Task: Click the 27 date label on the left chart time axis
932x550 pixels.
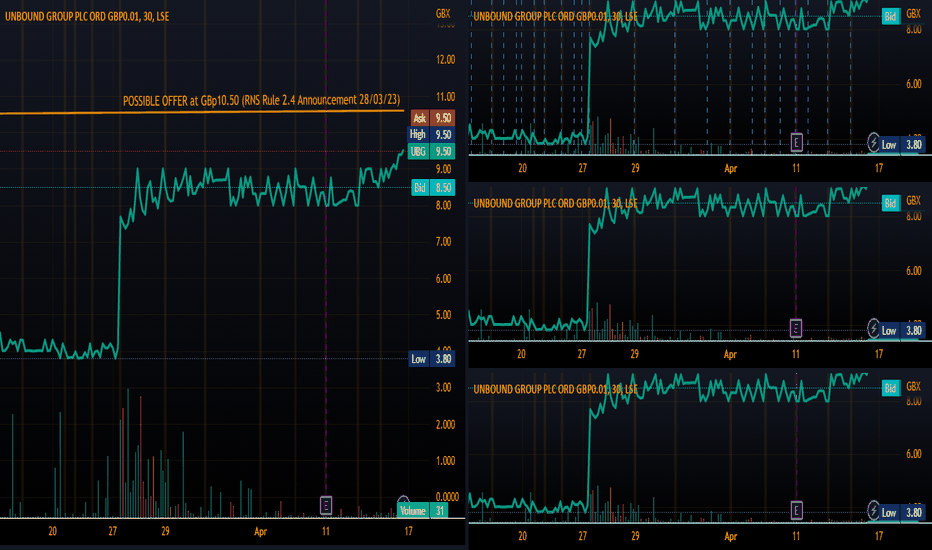Action: 113,531
